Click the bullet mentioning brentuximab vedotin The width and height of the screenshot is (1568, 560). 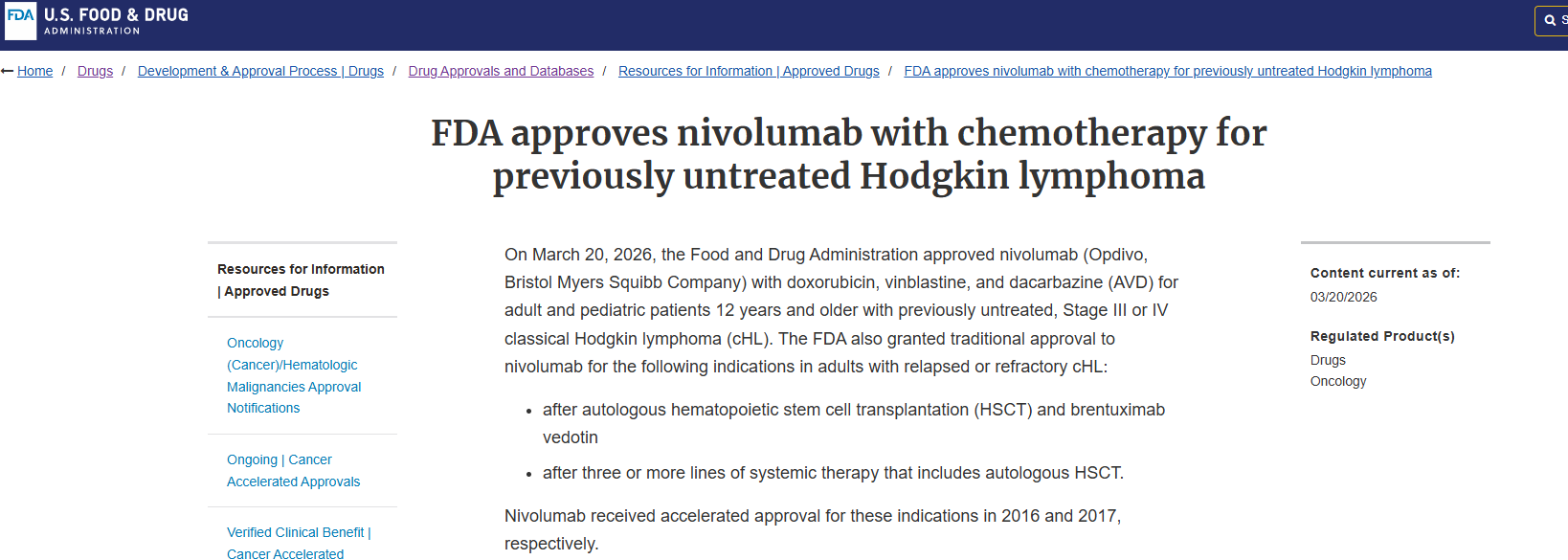[x=853, y=423]
